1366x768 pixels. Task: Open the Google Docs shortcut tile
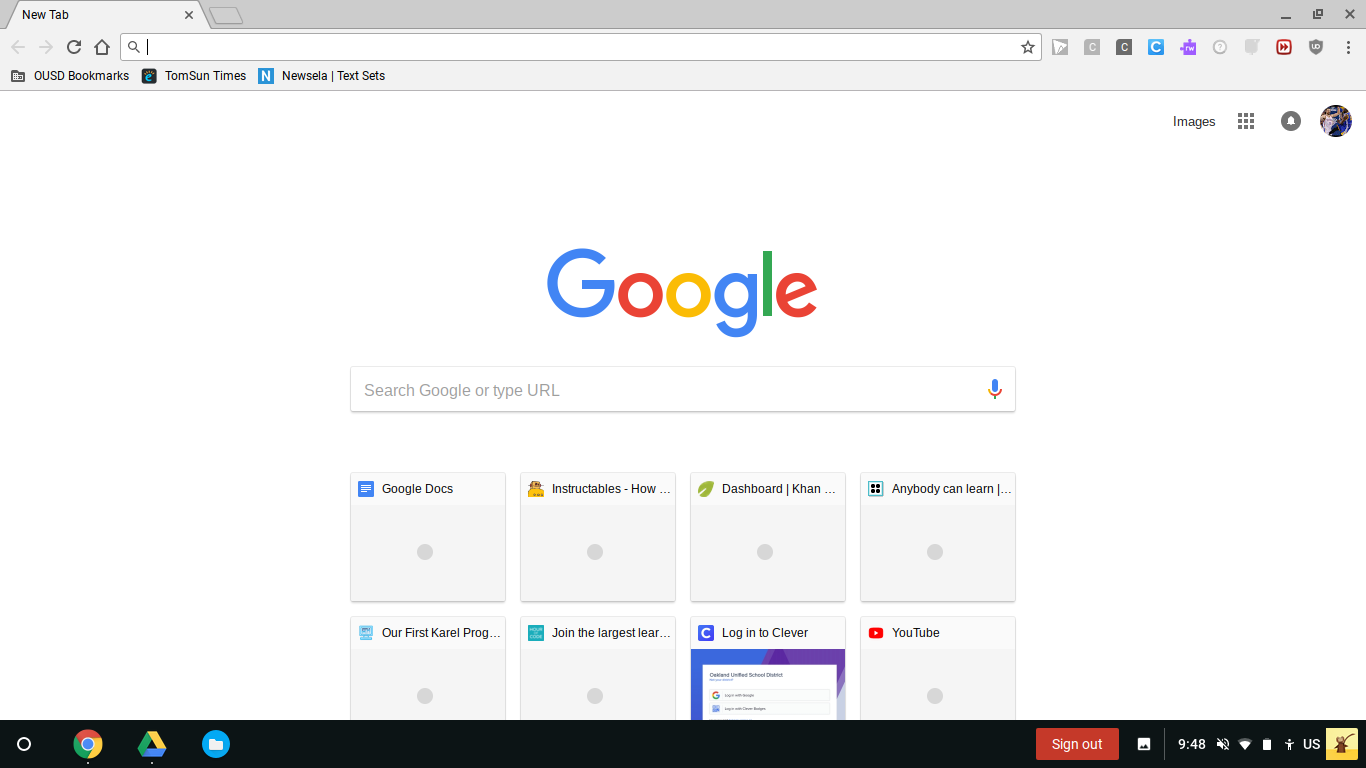pyautogui.click(x=428, y=537)
